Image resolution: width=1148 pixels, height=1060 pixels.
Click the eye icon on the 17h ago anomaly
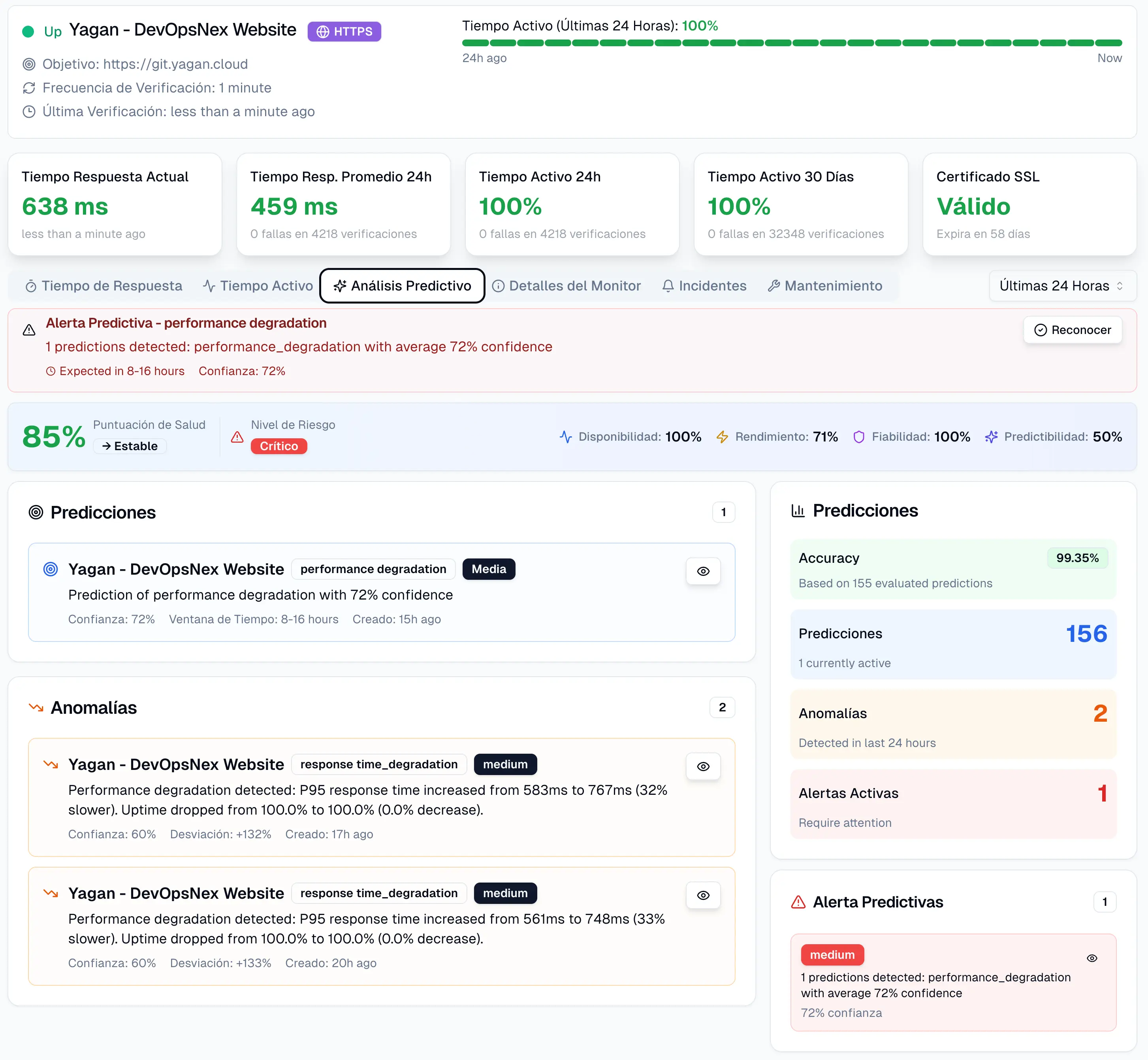703,767
